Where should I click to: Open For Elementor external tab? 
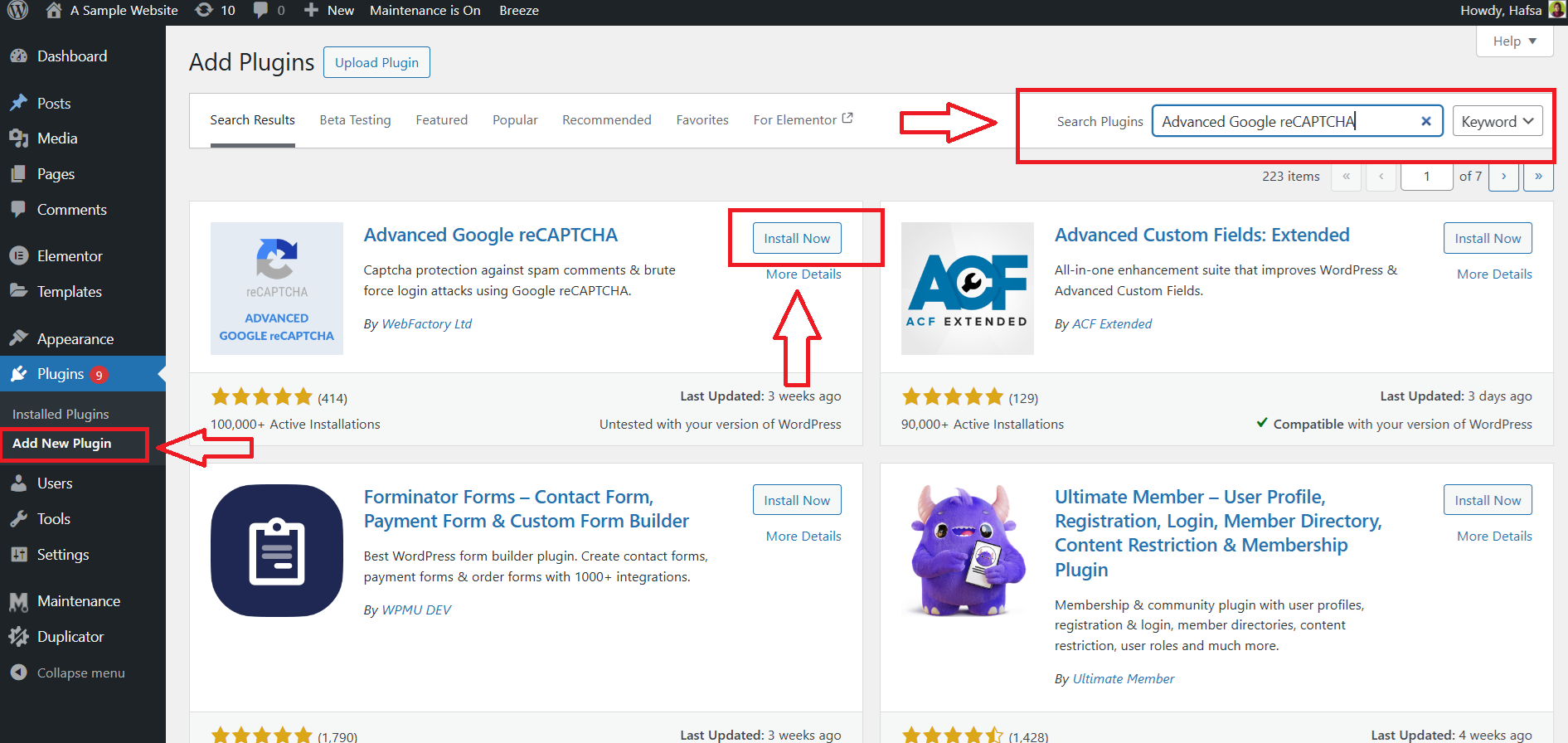[x=803, y=120]
